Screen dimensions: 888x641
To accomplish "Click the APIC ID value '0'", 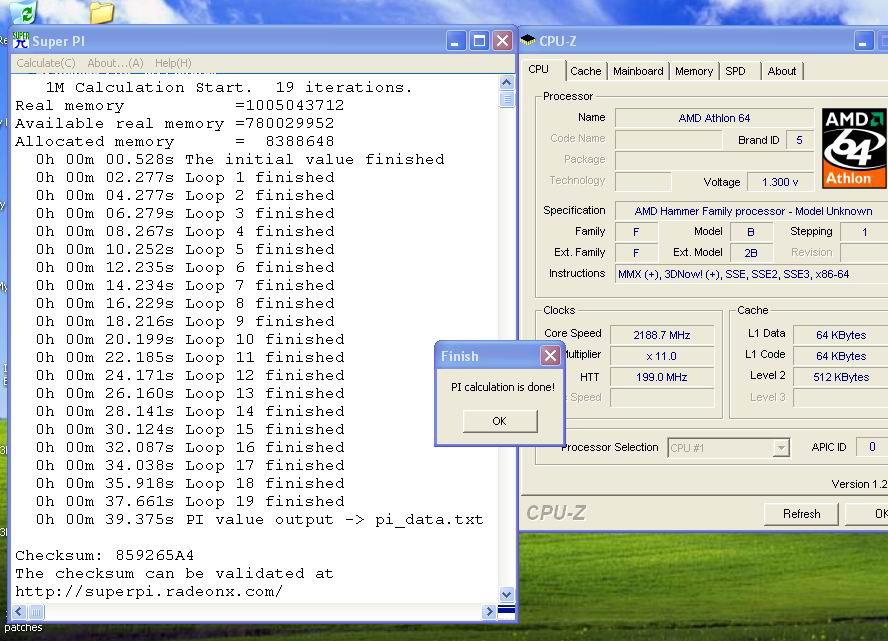I will (872, 447).
